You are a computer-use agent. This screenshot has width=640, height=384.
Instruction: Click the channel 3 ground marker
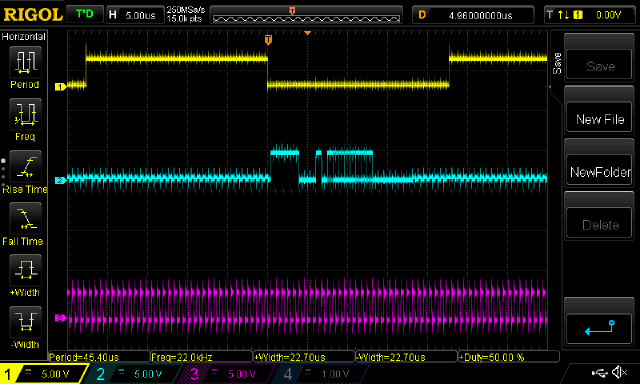click(60, 317)
